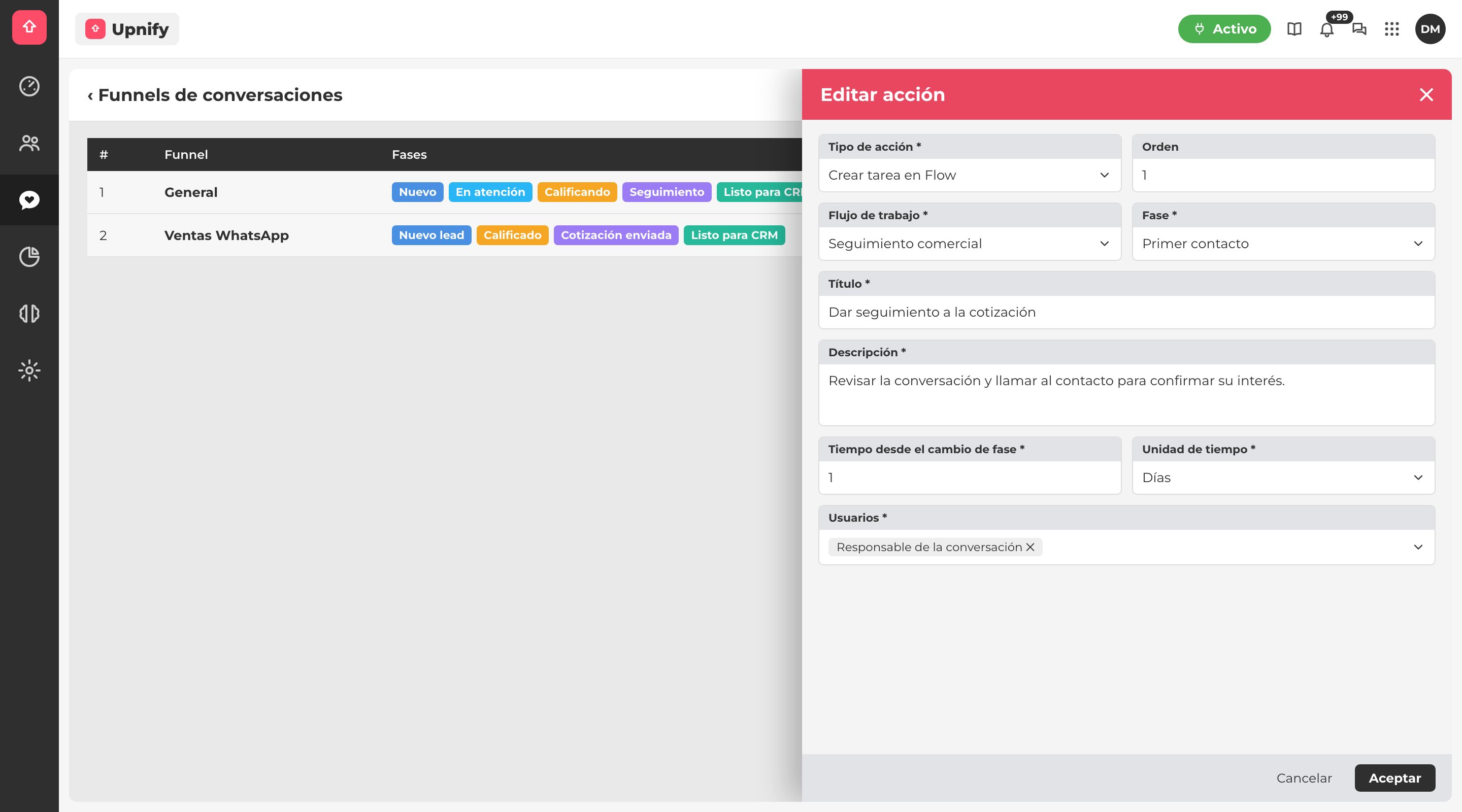Open the DM user avatar menu

coord(1430,29)
